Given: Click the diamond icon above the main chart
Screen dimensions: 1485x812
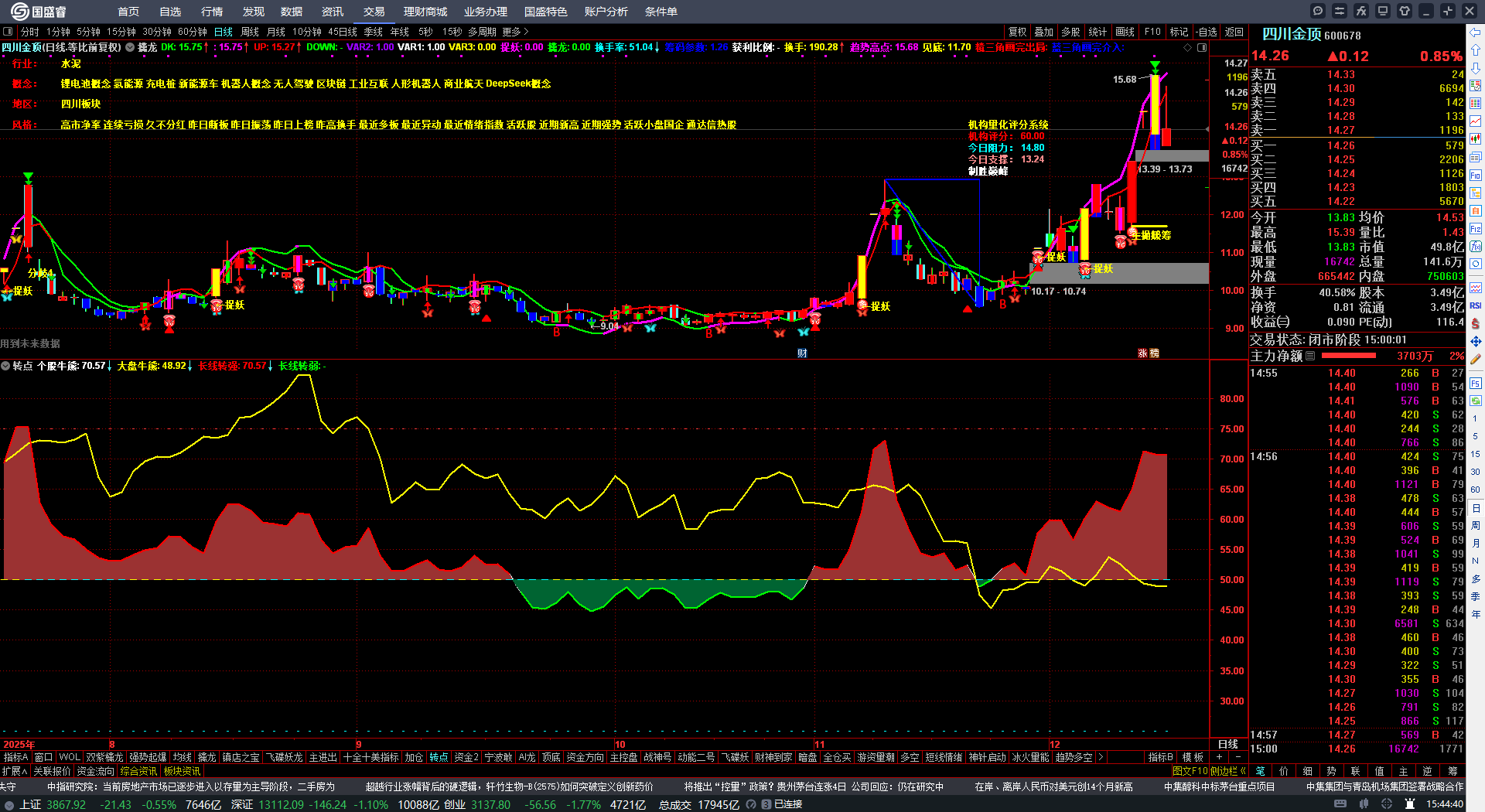Looking at the screenshot, I should pyautogui.click(x=1188, y=47).
